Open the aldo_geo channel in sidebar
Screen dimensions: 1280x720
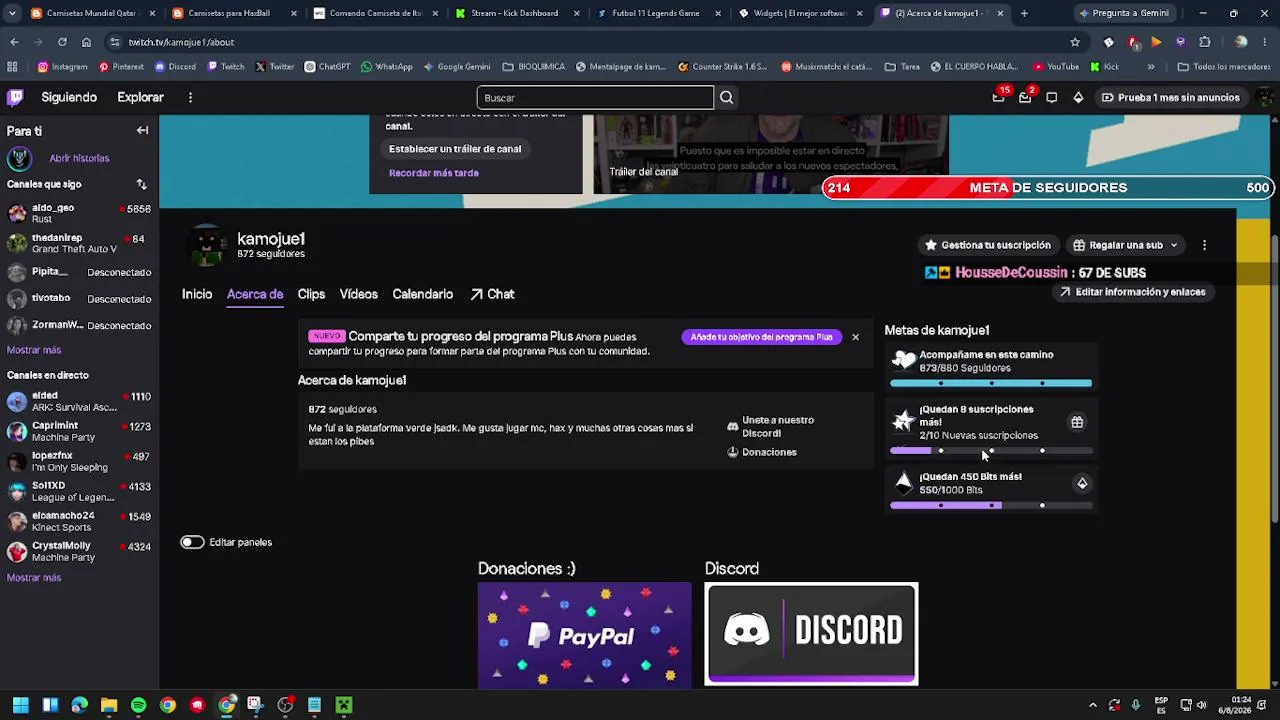click(x=79, y=213)
